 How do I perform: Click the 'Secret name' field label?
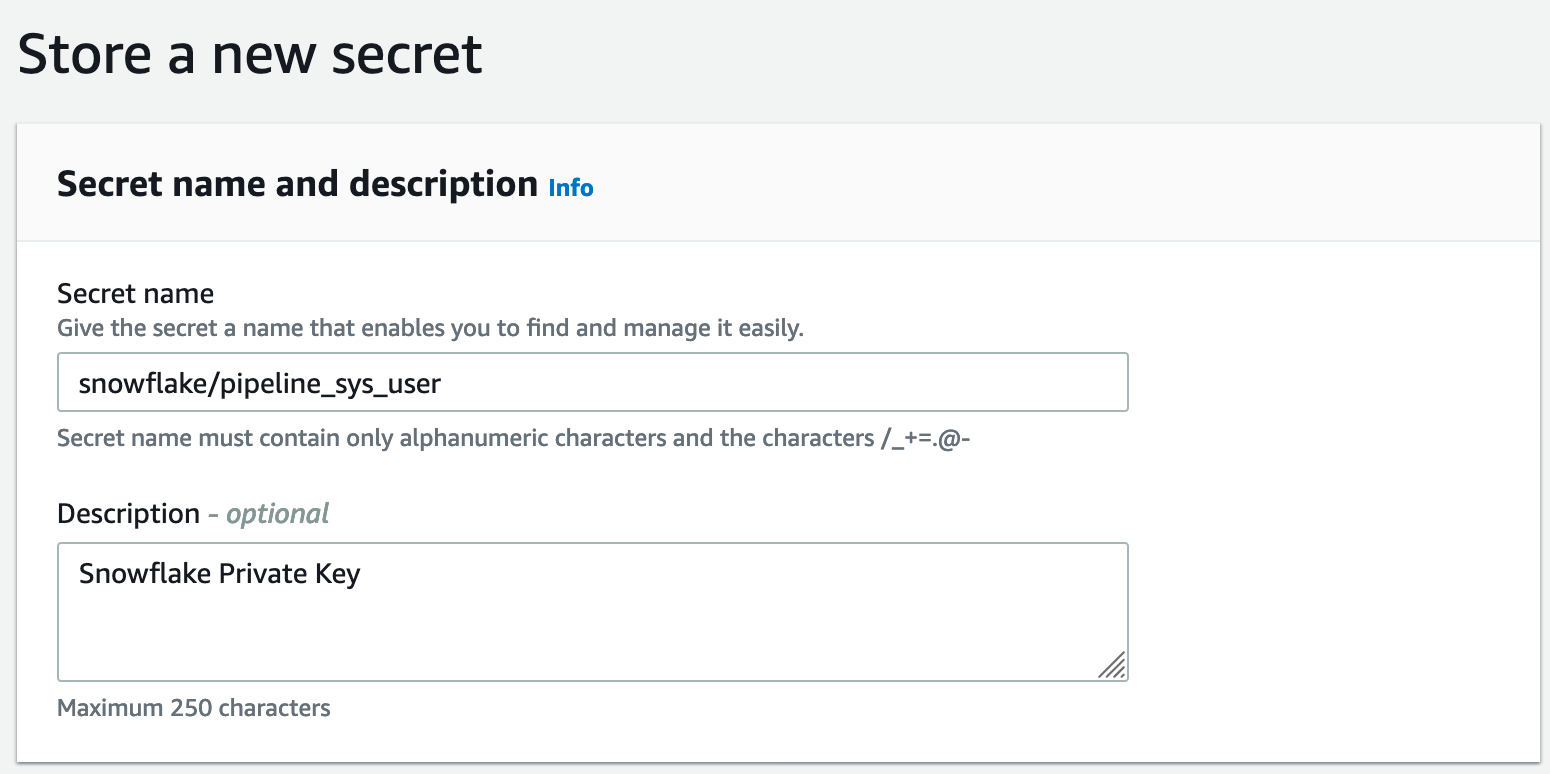click(136, 294)
